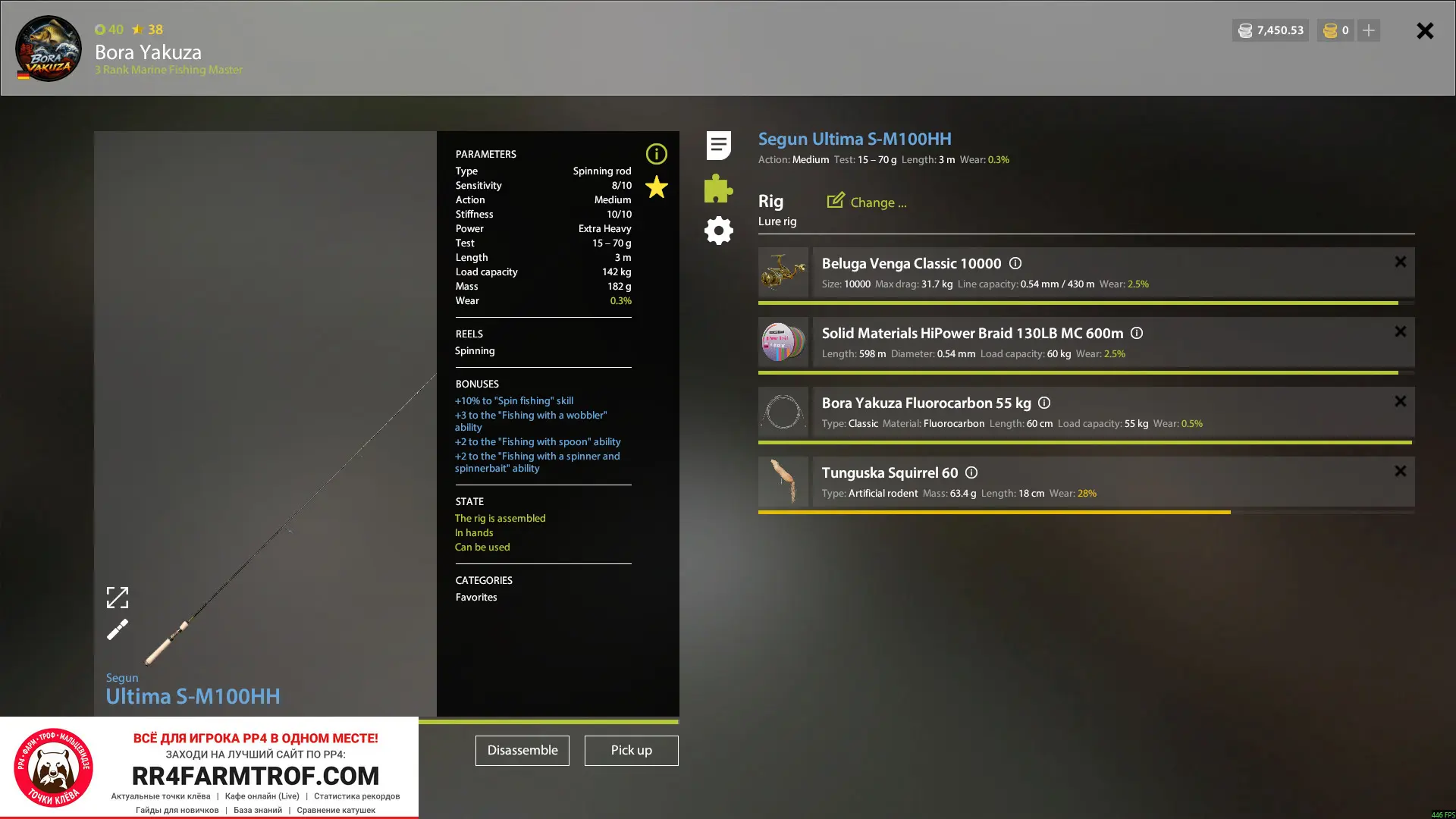Click the Disassemble button
This screenshot has height=819, width=1456.
pos(522,751)
